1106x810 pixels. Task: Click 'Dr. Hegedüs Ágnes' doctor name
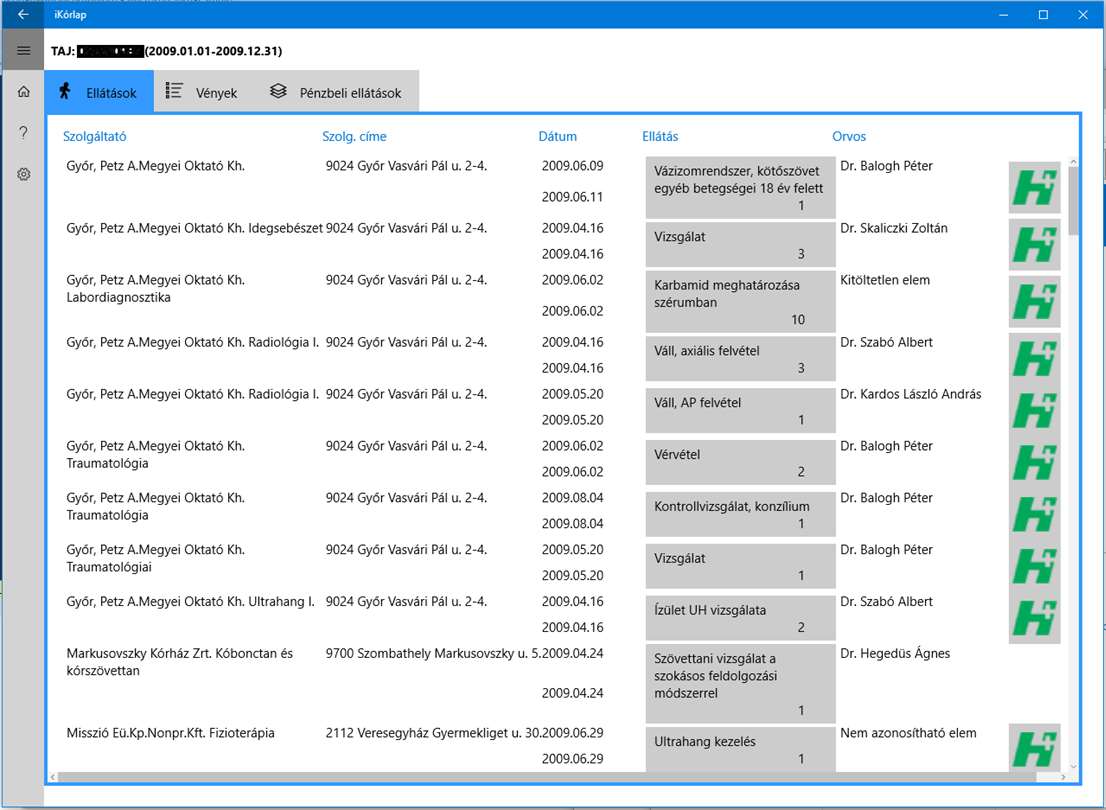coord(894,653)
